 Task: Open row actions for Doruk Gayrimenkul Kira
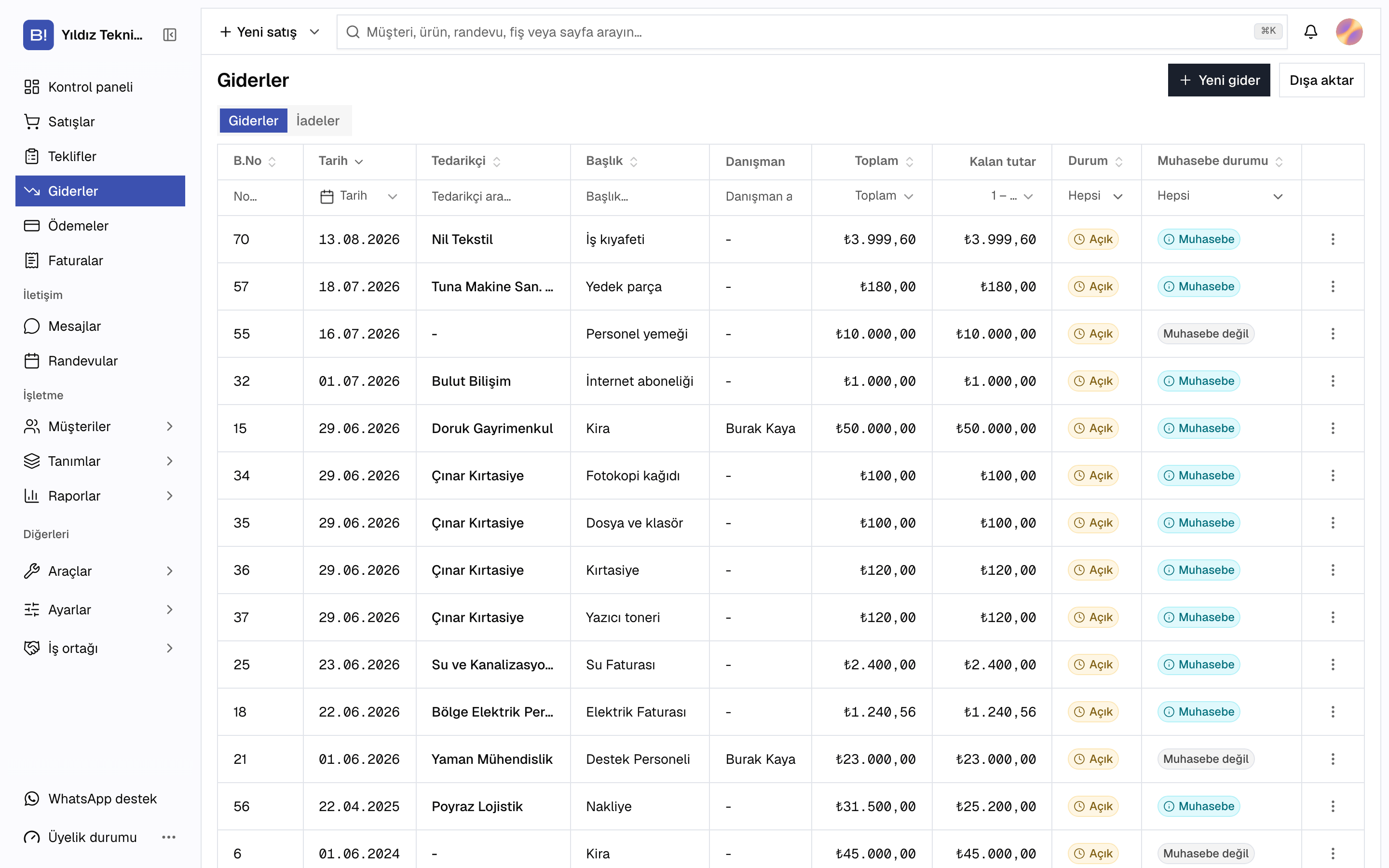(1333, 428)
